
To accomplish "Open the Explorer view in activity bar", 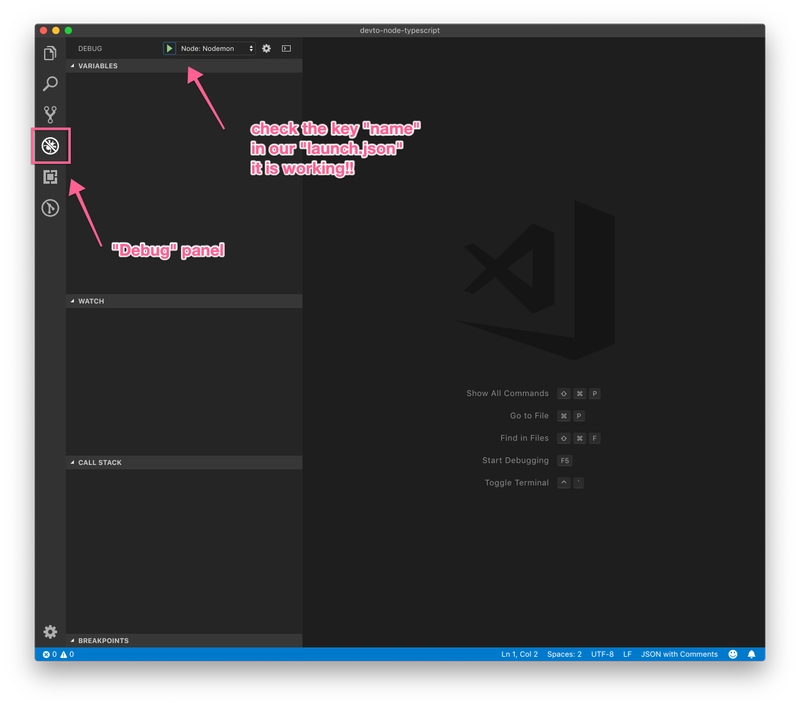I will (50, 53).
